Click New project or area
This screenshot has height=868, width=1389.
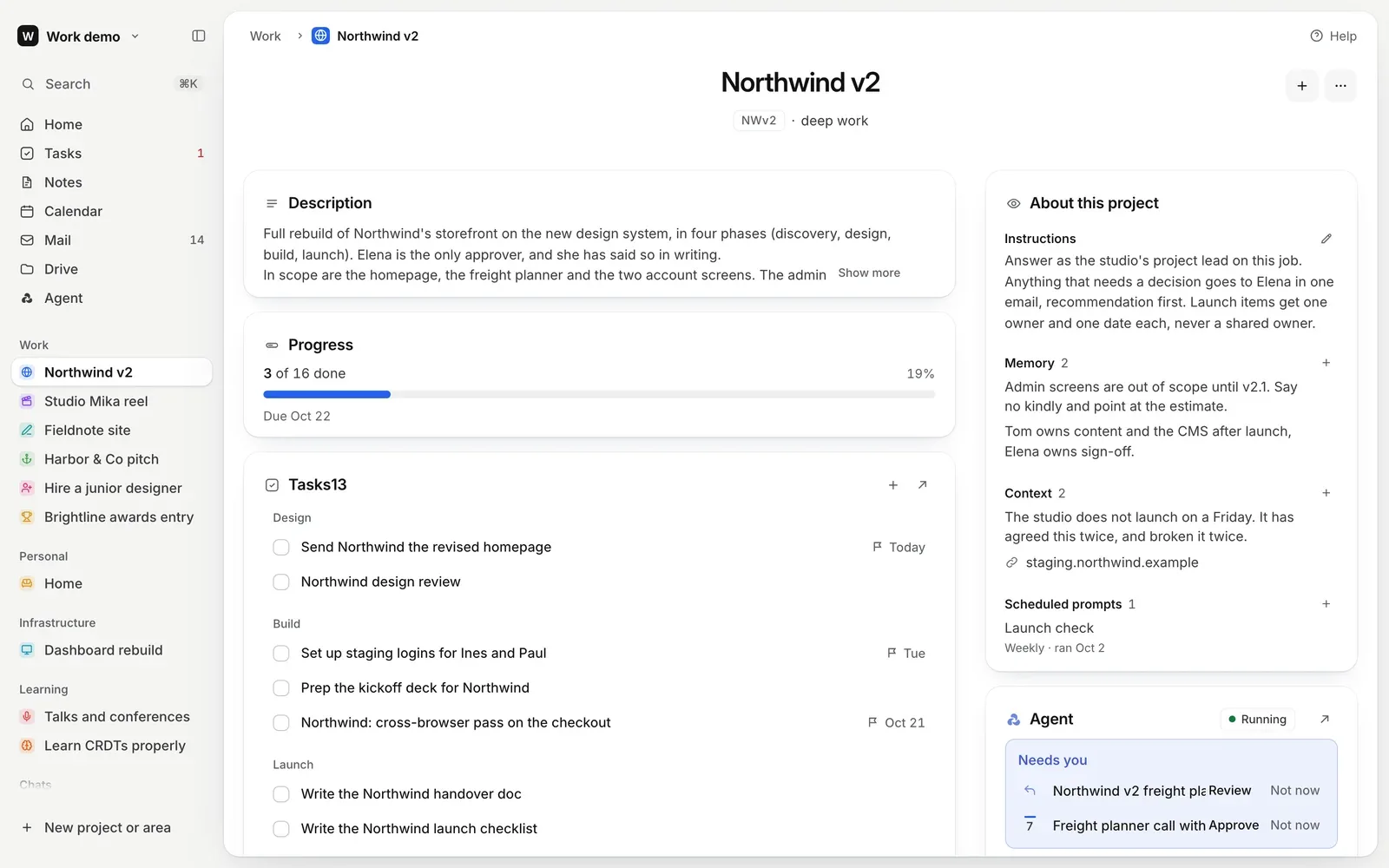(111, 827)
